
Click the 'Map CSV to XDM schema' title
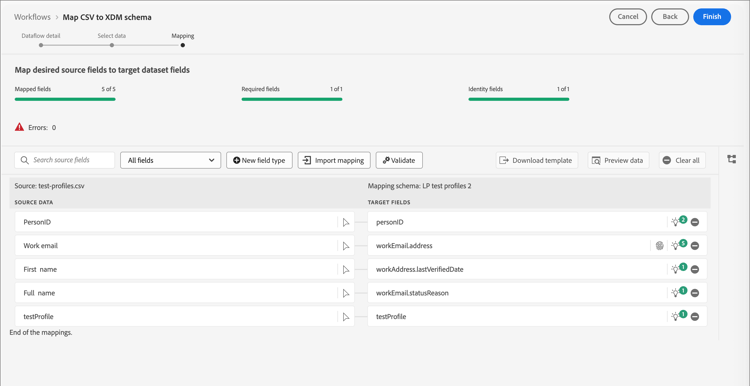click(107, 17)
